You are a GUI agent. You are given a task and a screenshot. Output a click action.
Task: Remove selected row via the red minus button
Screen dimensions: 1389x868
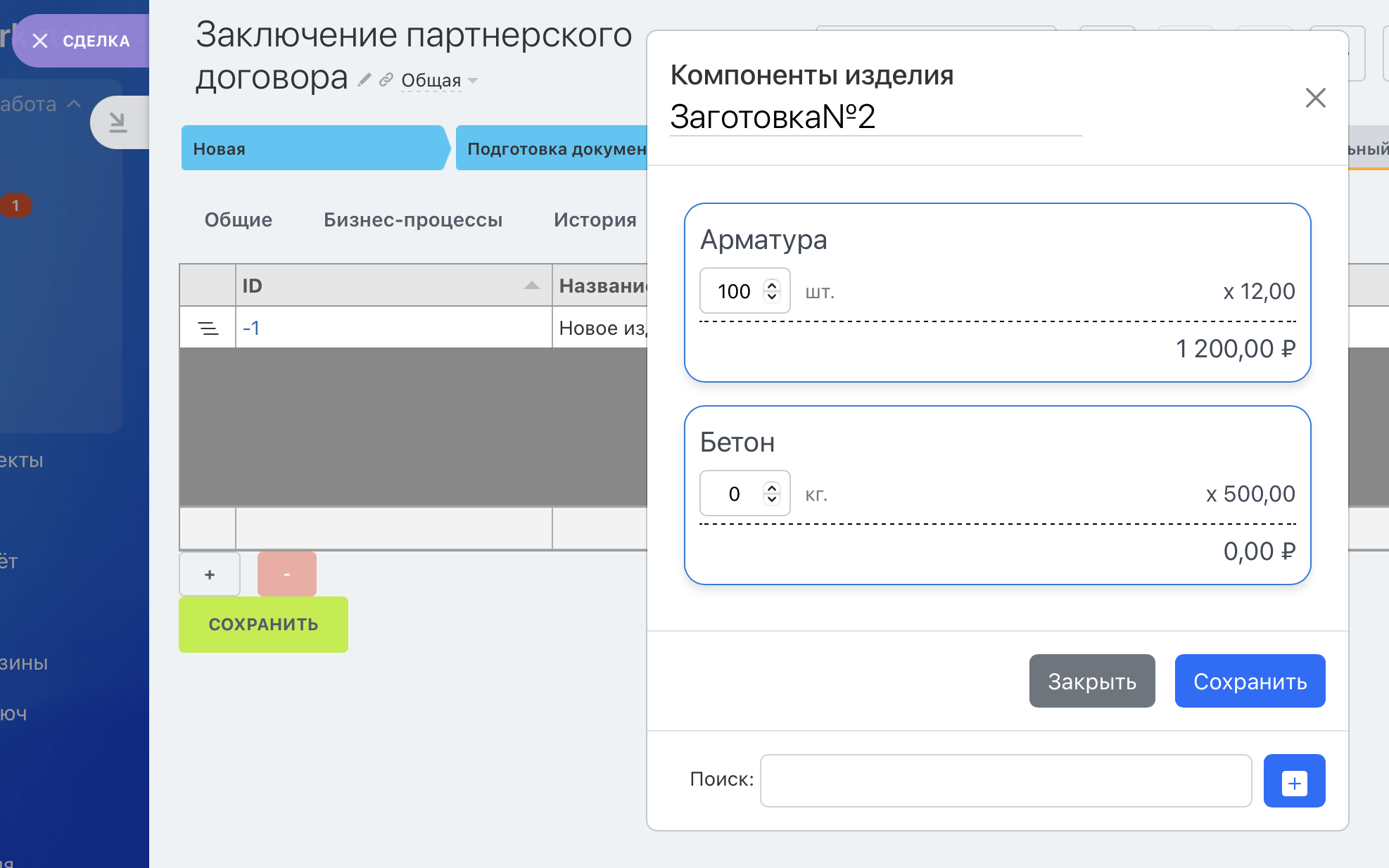[286, 574]
